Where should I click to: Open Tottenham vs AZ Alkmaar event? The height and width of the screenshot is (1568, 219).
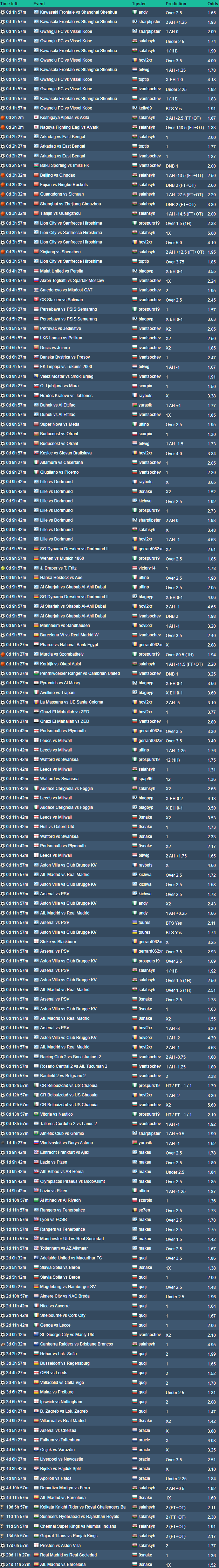[x=64, y=1249]
